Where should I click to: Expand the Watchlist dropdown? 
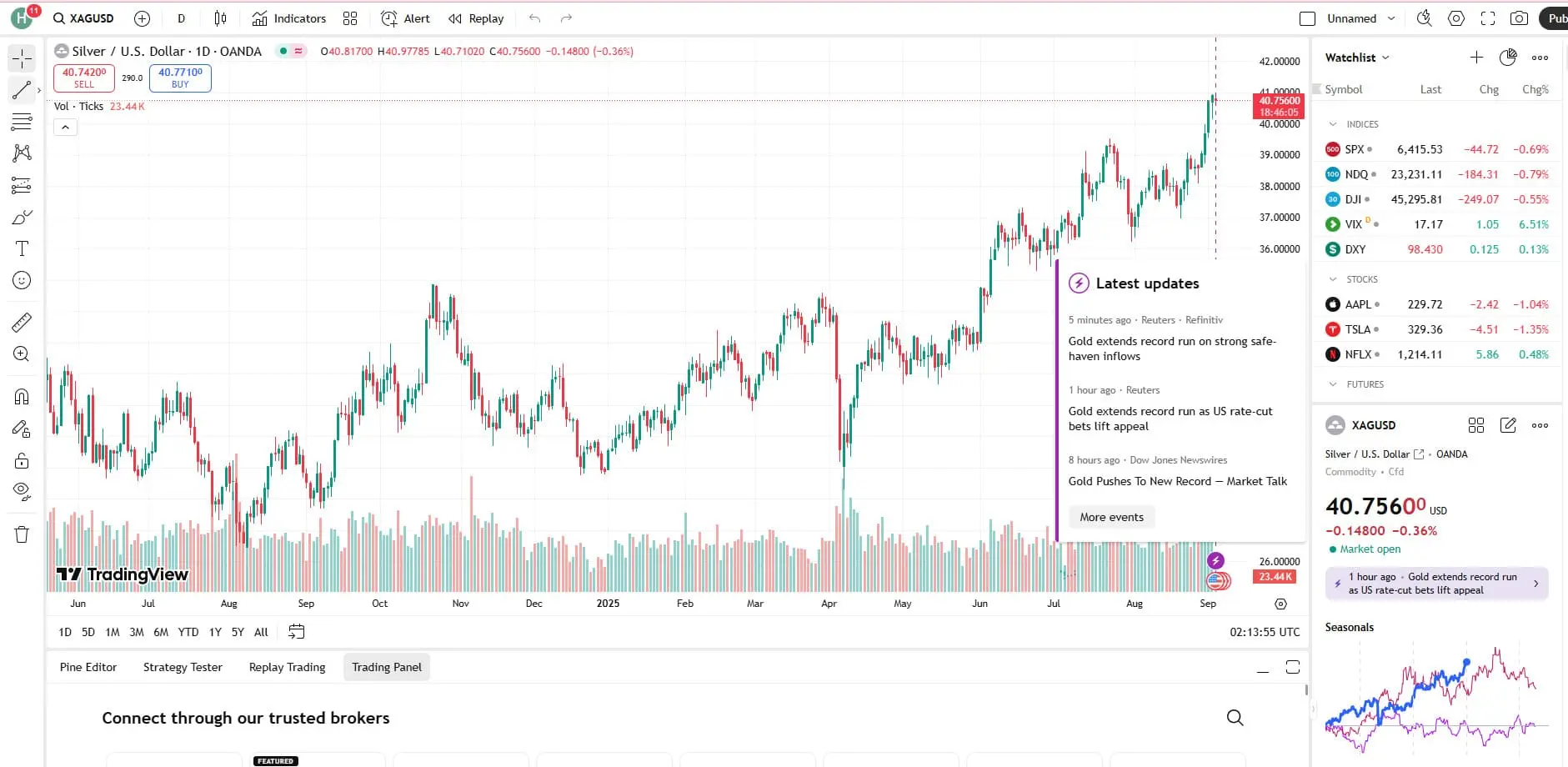coord(1357,58)
